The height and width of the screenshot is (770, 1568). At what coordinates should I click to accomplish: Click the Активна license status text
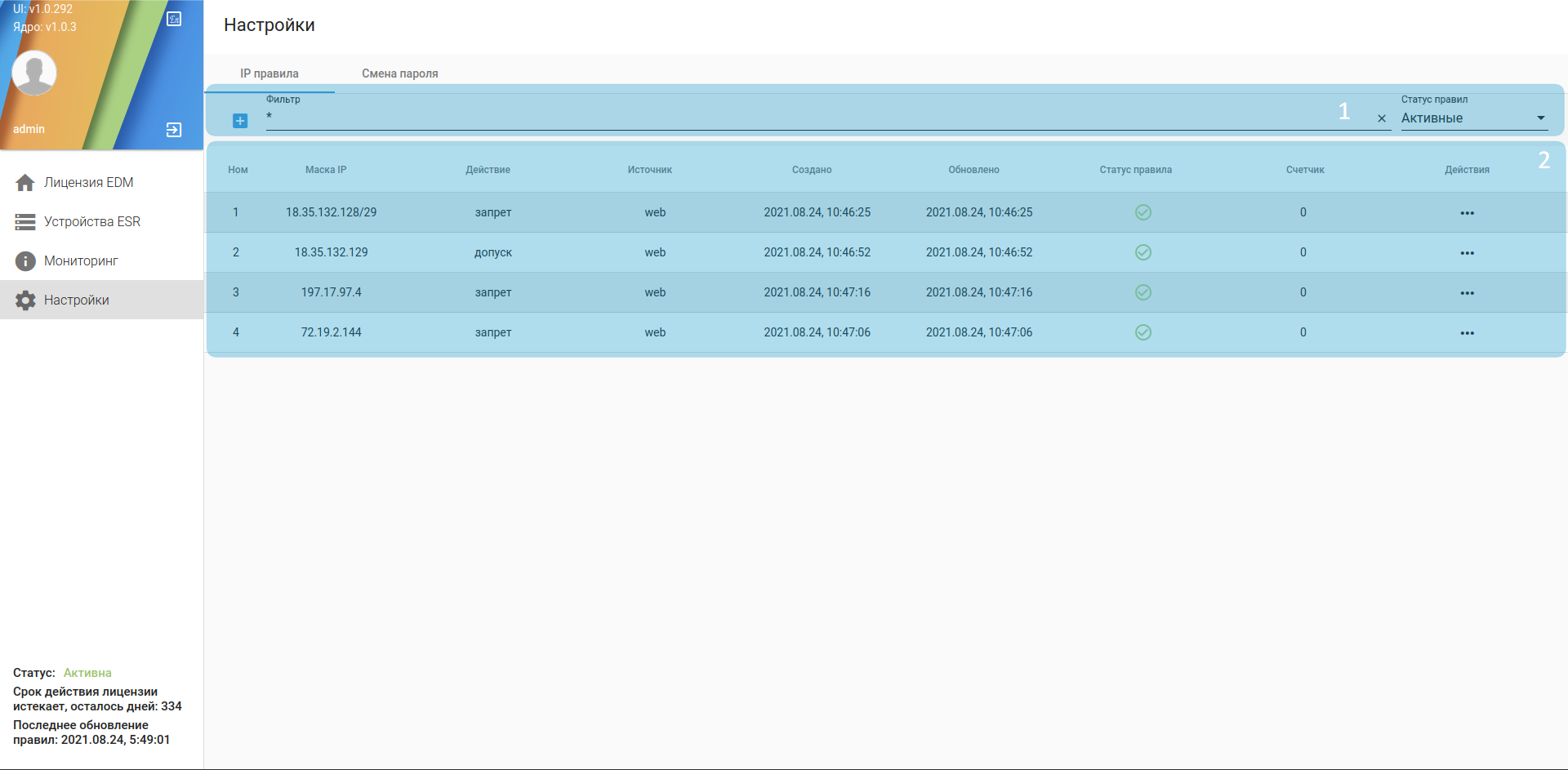coord(87,673)
